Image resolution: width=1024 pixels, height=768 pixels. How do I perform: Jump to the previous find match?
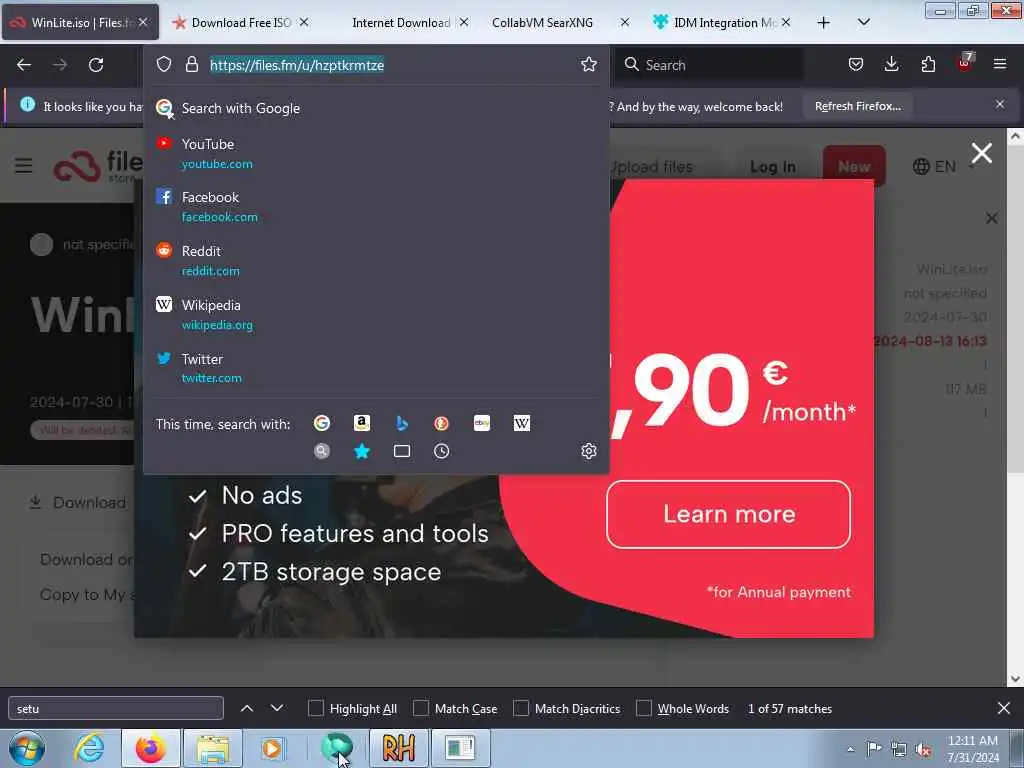247,708
